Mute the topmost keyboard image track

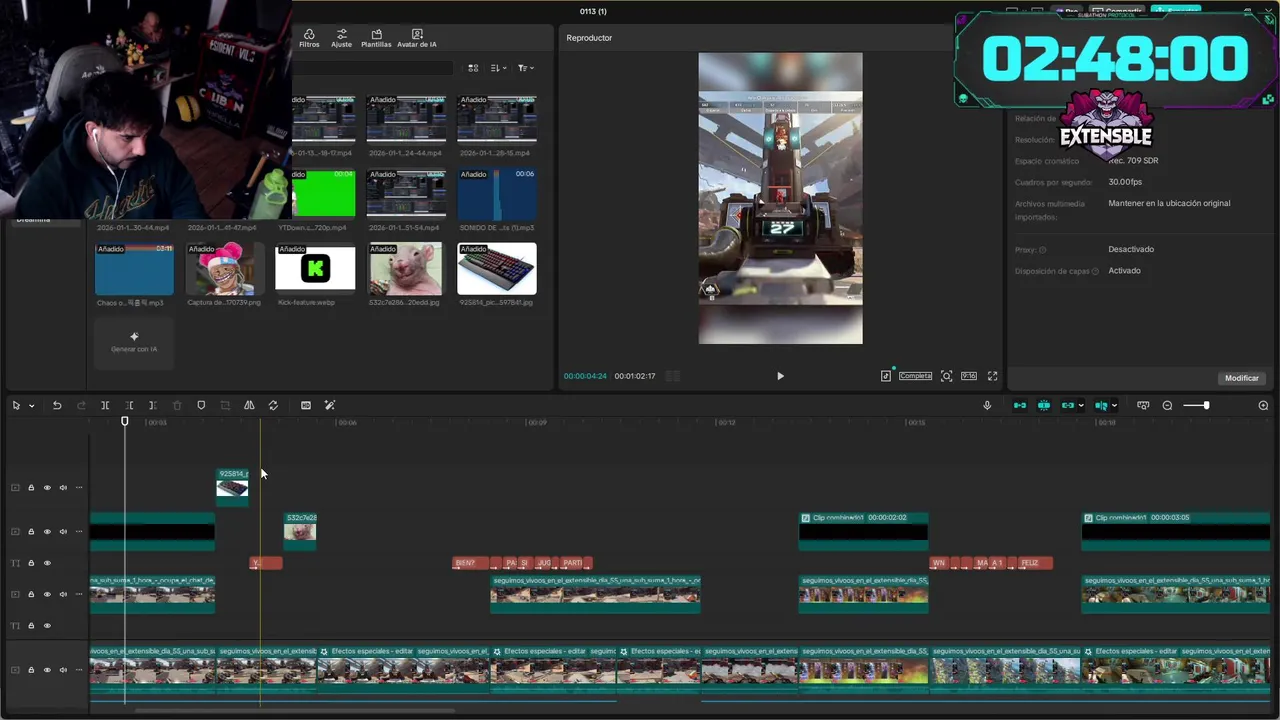pyautogui.click(x=63, y=488)
